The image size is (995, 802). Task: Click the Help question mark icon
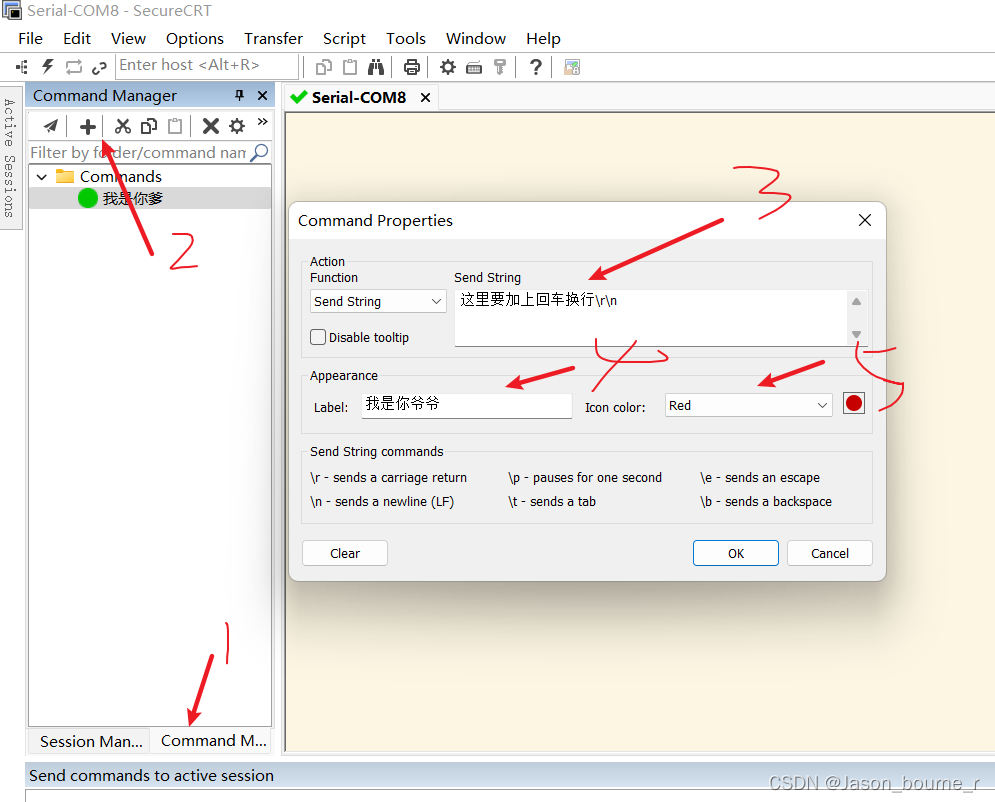pos(536,67)
